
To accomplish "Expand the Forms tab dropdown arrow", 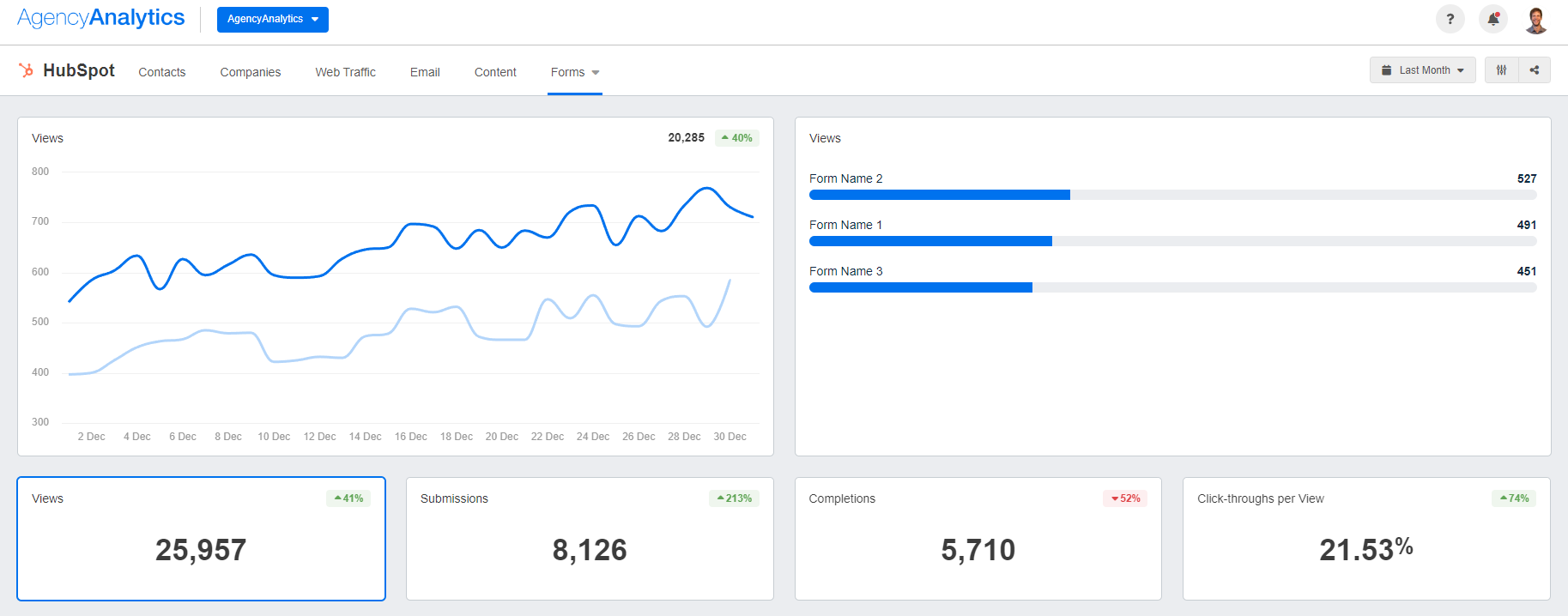I will coord(596,73).
